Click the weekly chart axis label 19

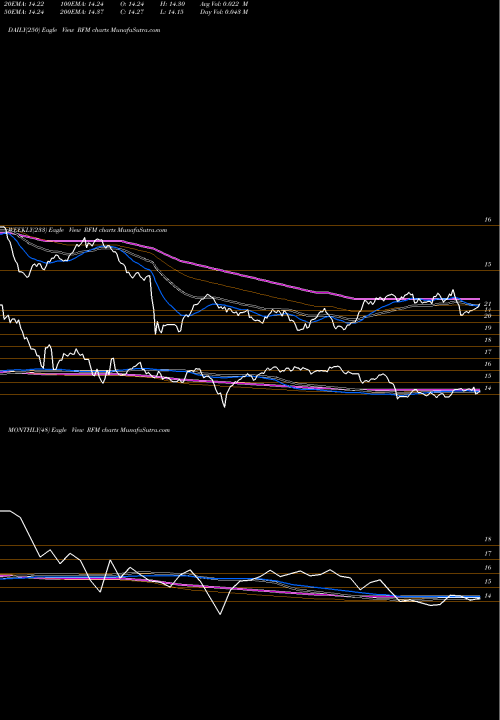click(x=488, y=328)
